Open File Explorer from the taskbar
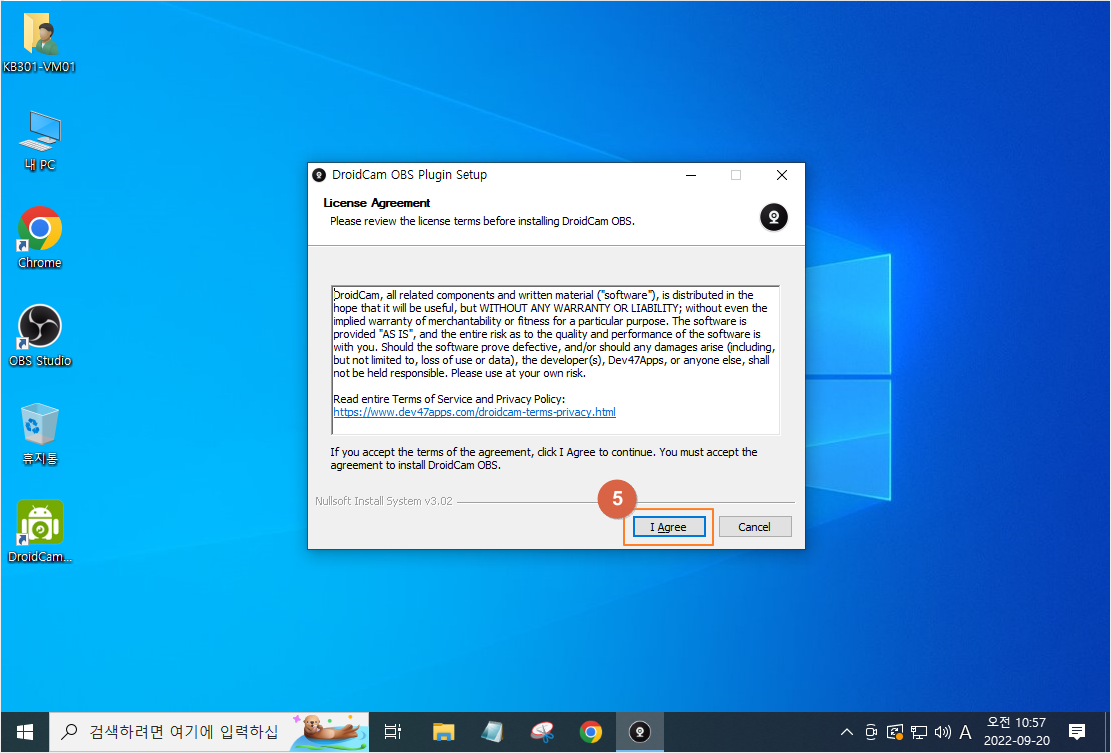This screenshot has height=753, width=1111. point(444,732)
